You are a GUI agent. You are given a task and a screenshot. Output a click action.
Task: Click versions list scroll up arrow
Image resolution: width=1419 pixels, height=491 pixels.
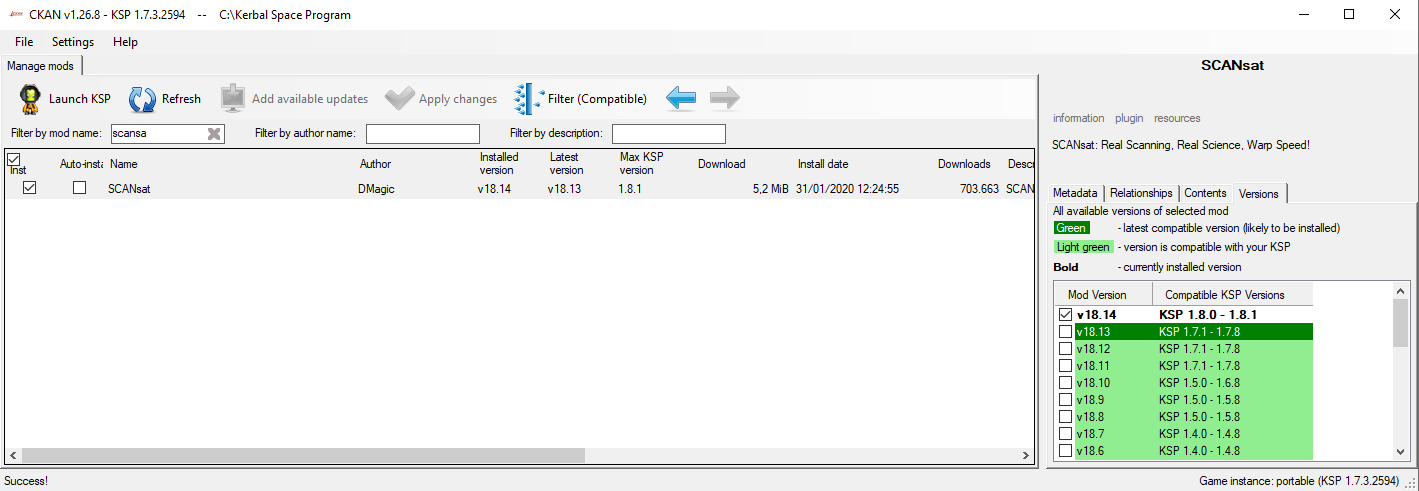[x=1400, y=291]
